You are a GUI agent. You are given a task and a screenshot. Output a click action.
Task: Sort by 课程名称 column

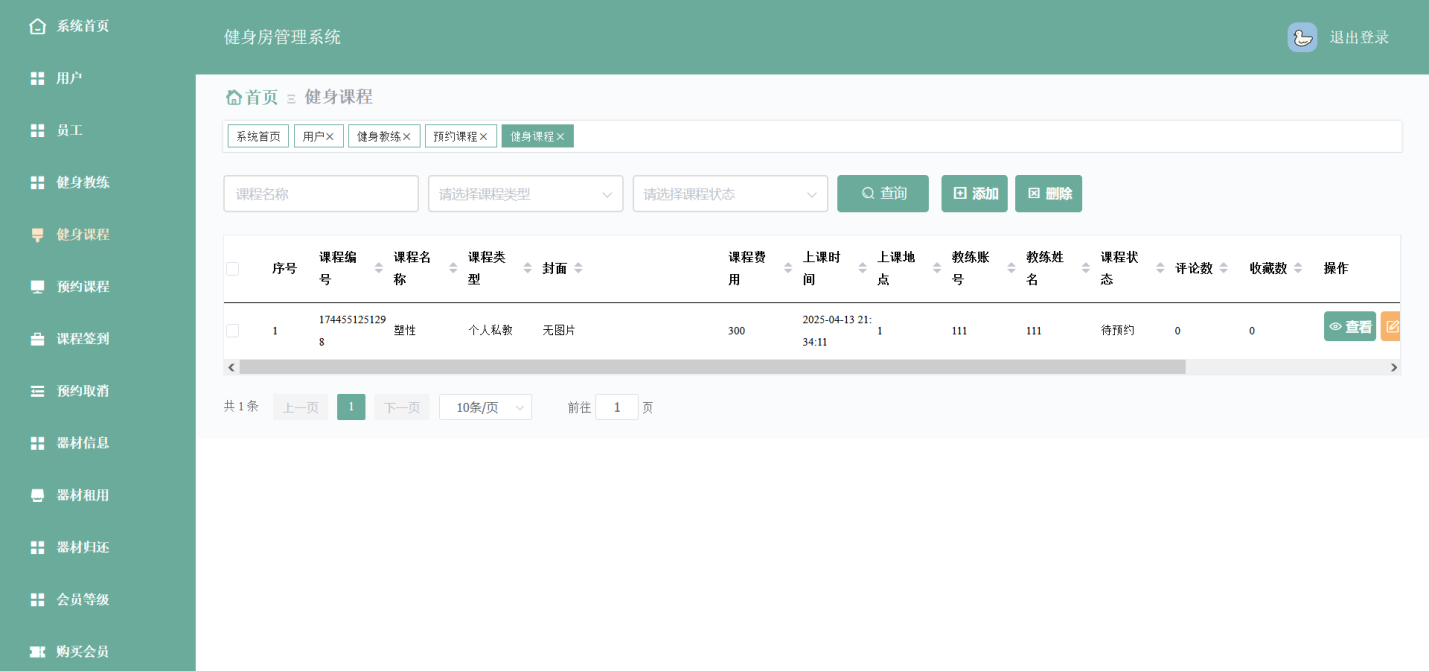[453, 268]
